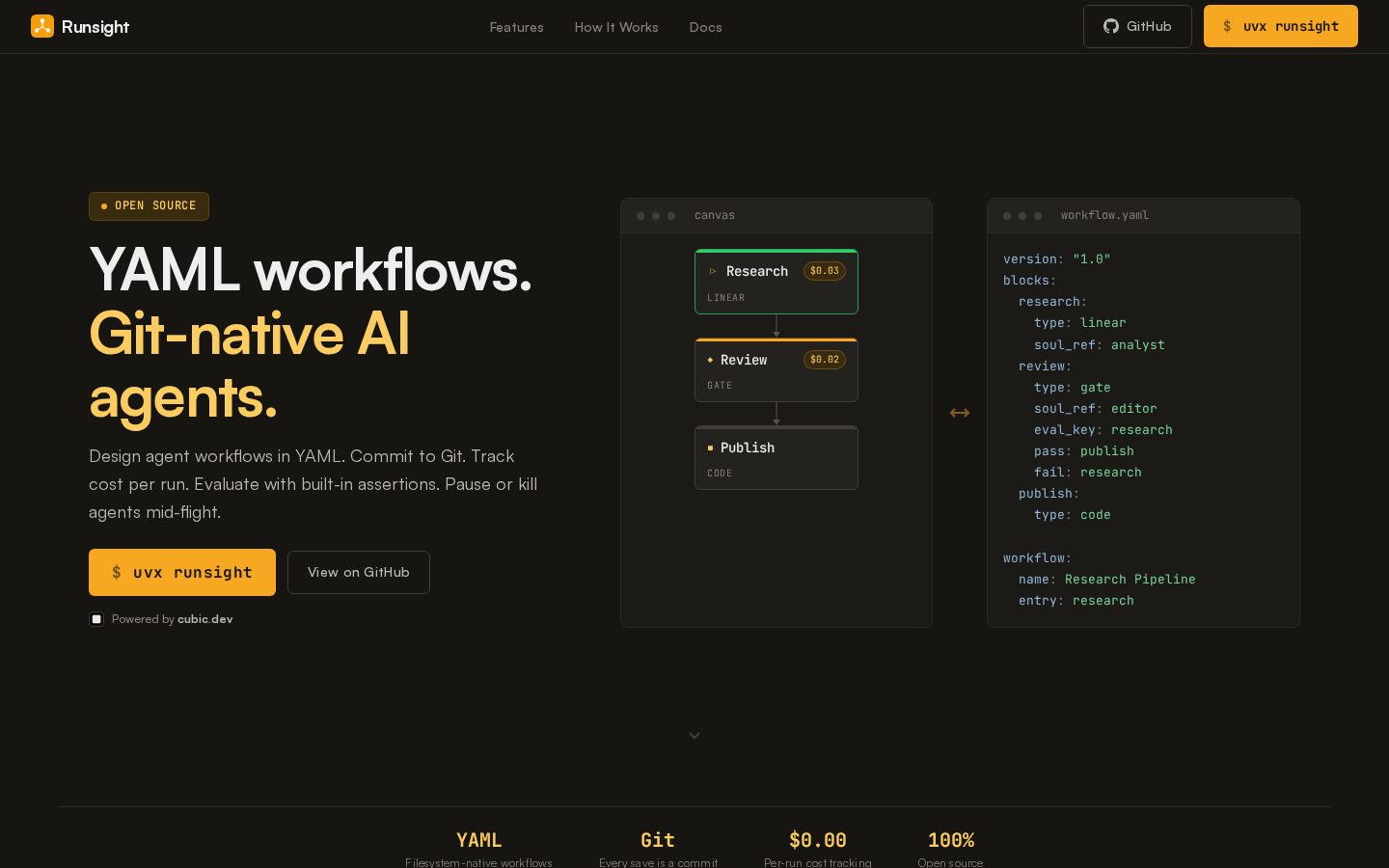
Task: Click the double-arrow sync icon between panels
Action: coord(960,413)
